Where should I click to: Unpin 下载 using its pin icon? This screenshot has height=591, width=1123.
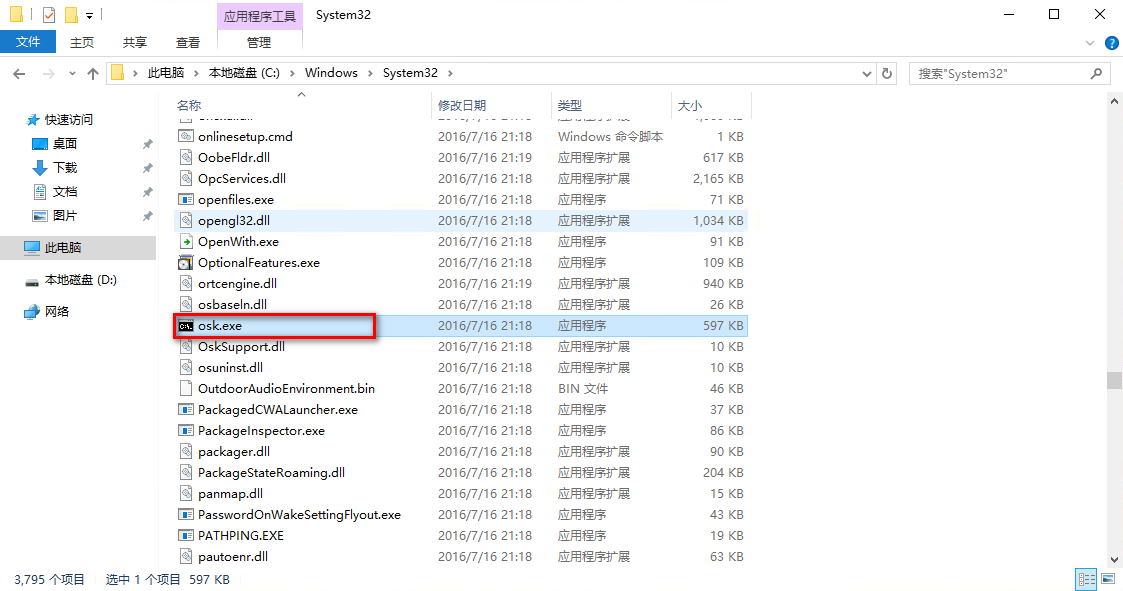point(148,168)
